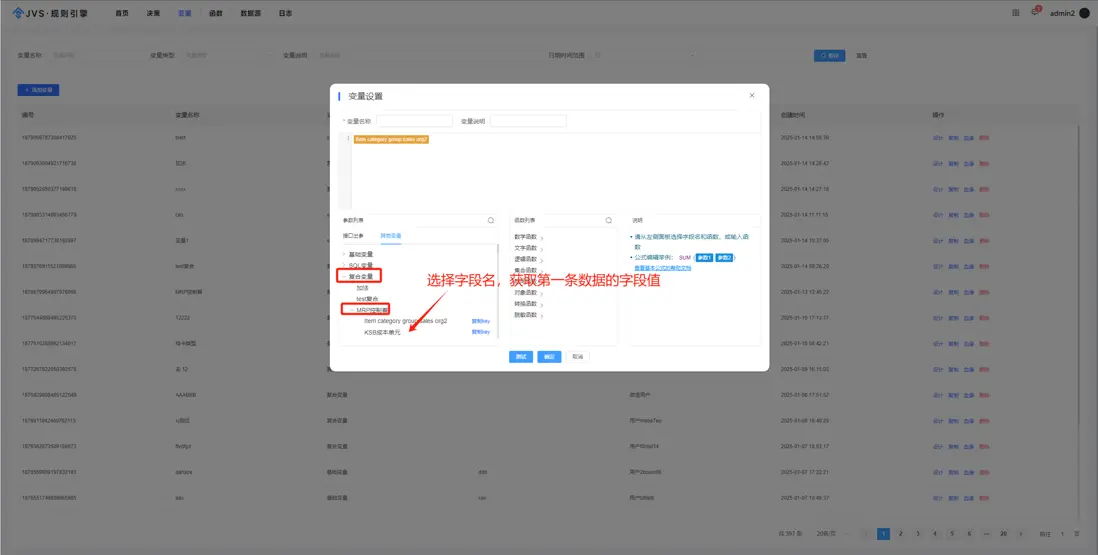Expand 逻辑函数 category
1098x555 pixels.
pos(529,260)
